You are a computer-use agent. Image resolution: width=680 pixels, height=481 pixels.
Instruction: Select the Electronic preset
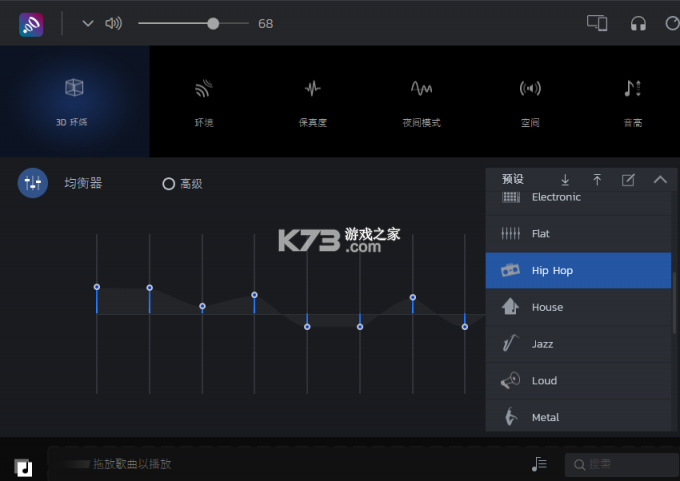579,203
